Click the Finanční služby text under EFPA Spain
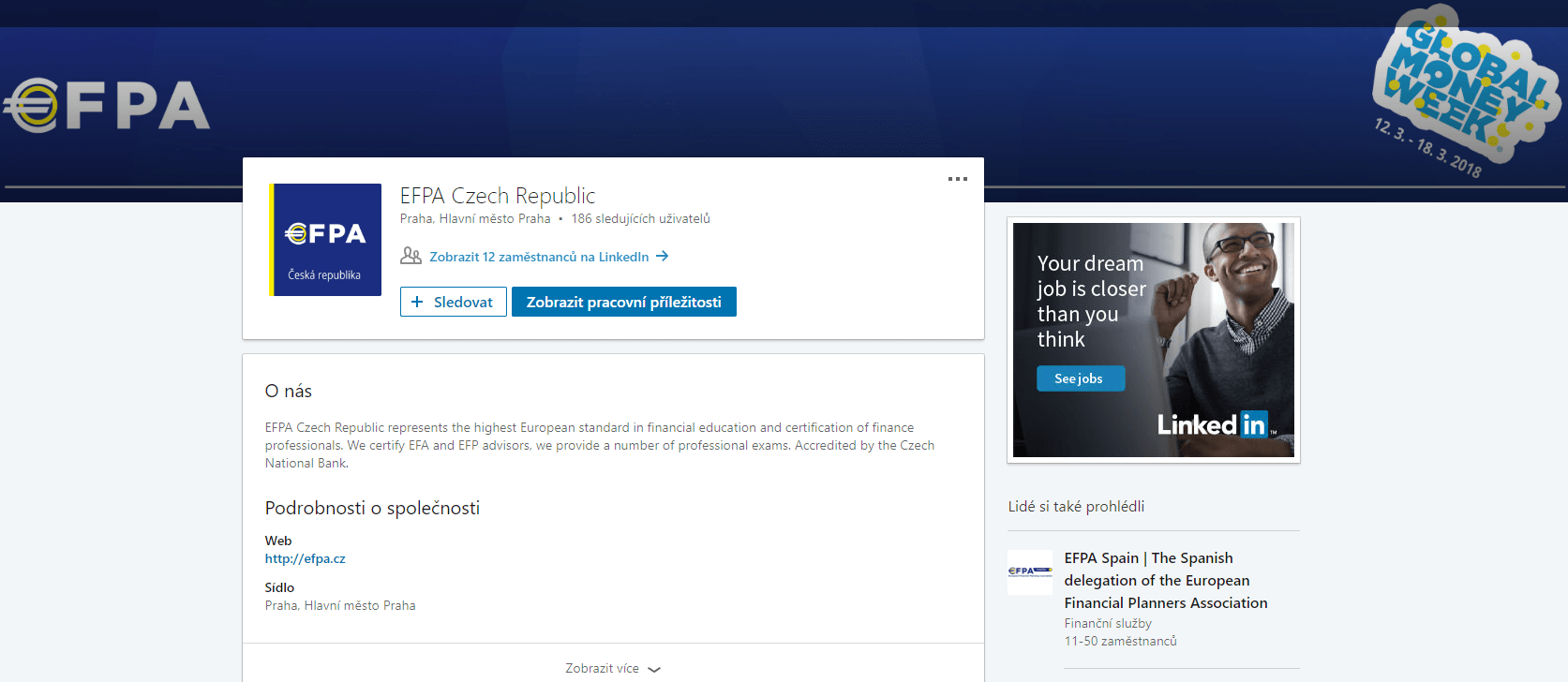Image resolution: width=1568 pixels, height=682 pixels. [1108, 623]
